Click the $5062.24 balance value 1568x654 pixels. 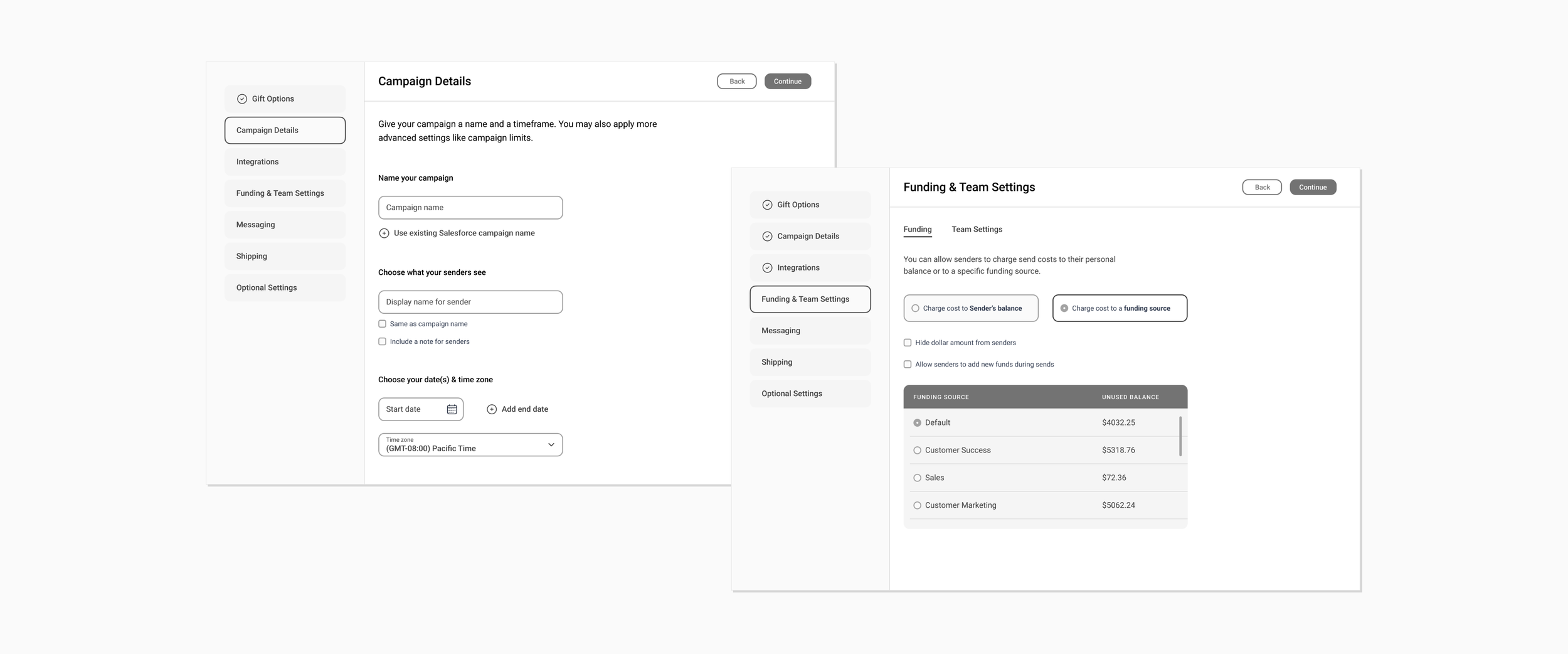pyautogui.click(x=1118, y=505)
